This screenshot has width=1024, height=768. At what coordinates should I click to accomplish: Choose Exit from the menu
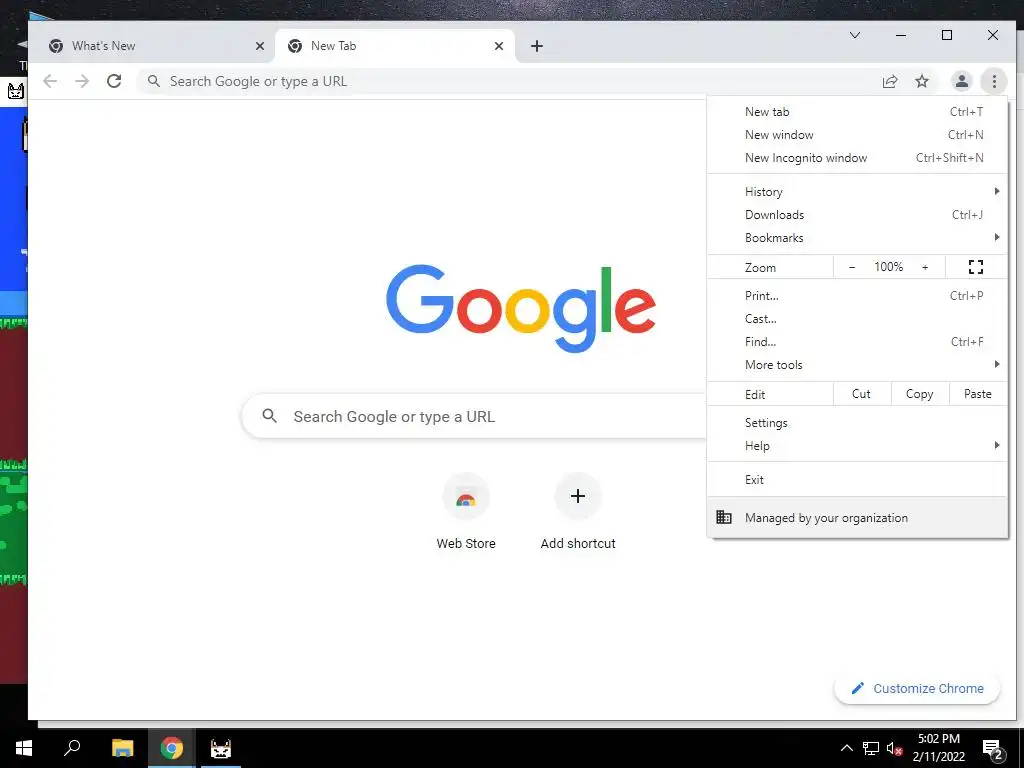(857, 479)
